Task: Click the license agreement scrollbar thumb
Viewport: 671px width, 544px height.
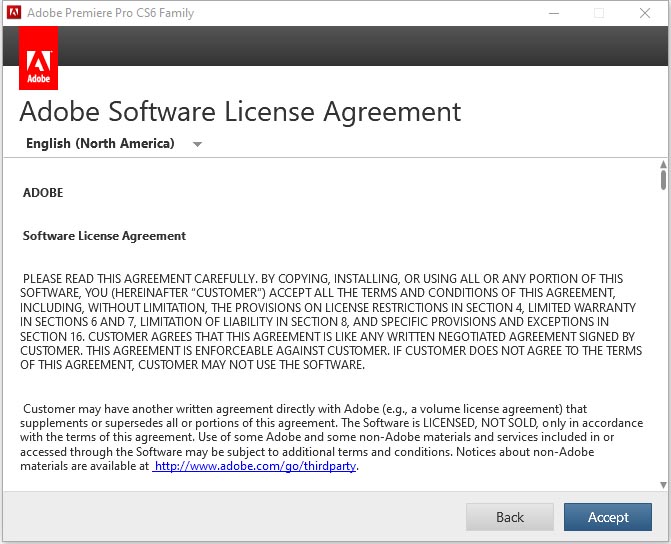Action: click(662, 180)
